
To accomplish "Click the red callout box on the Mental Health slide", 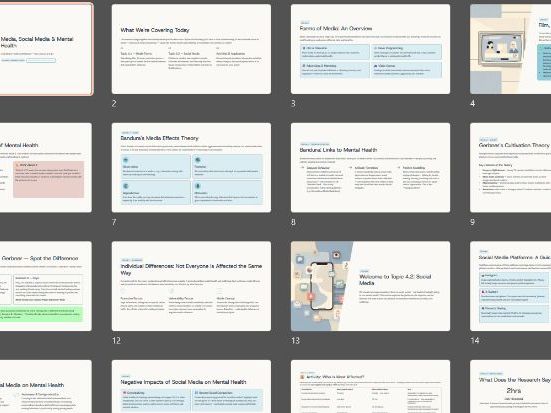I will tap(48, 179).
